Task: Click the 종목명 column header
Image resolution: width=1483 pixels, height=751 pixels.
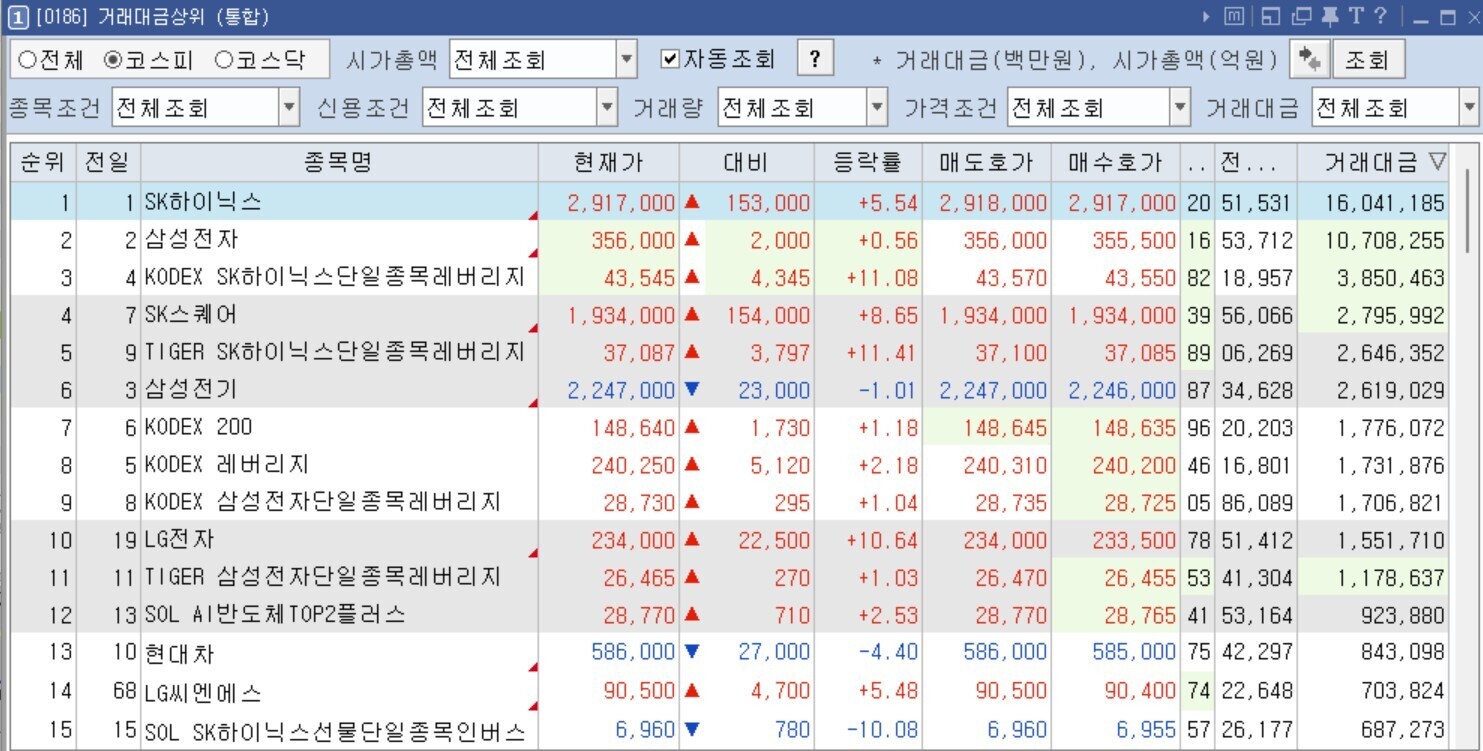Action: (339, 162)
